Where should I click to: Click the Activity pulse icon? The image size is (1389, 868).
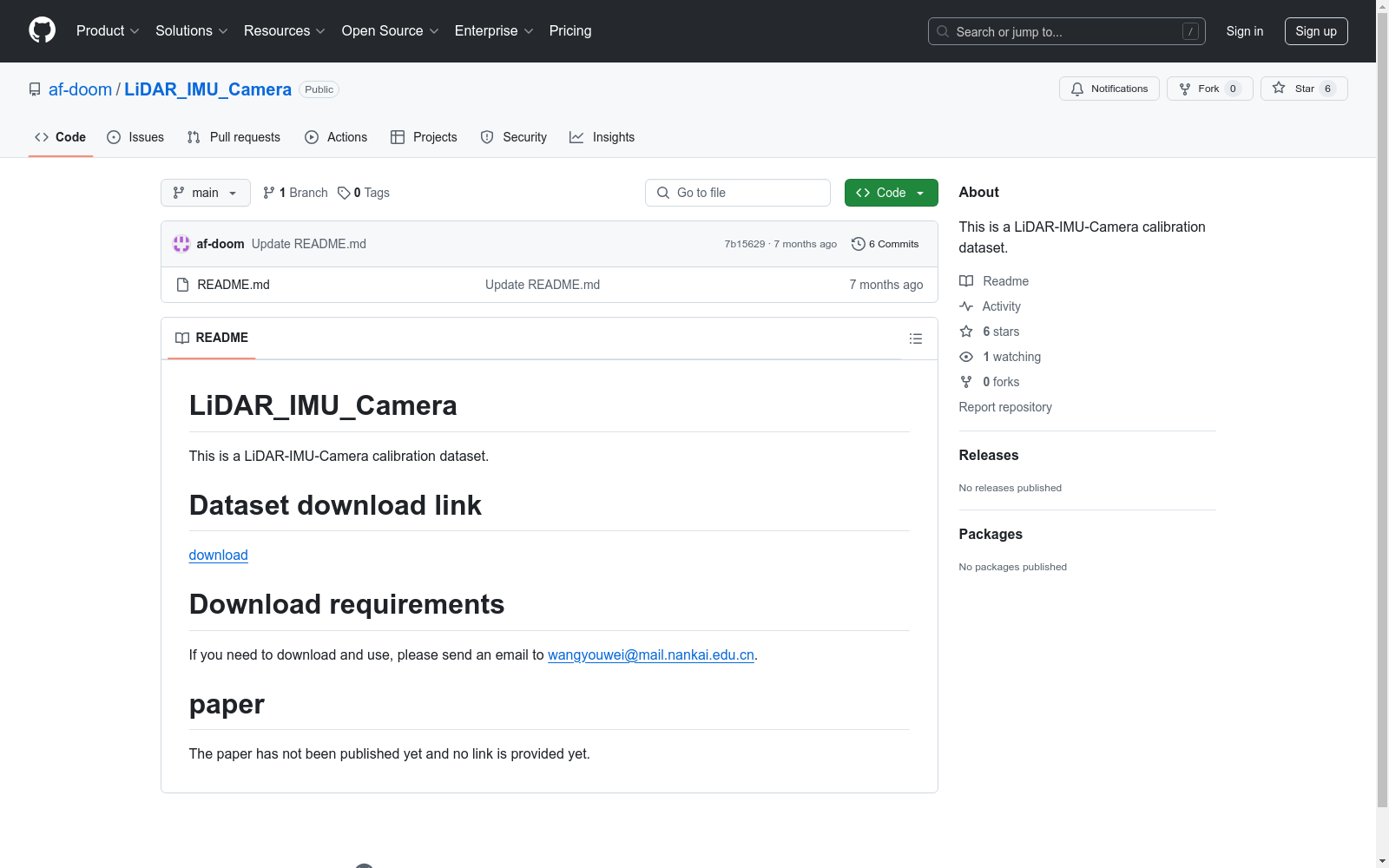pyautogui.click(x=966, y=306)
